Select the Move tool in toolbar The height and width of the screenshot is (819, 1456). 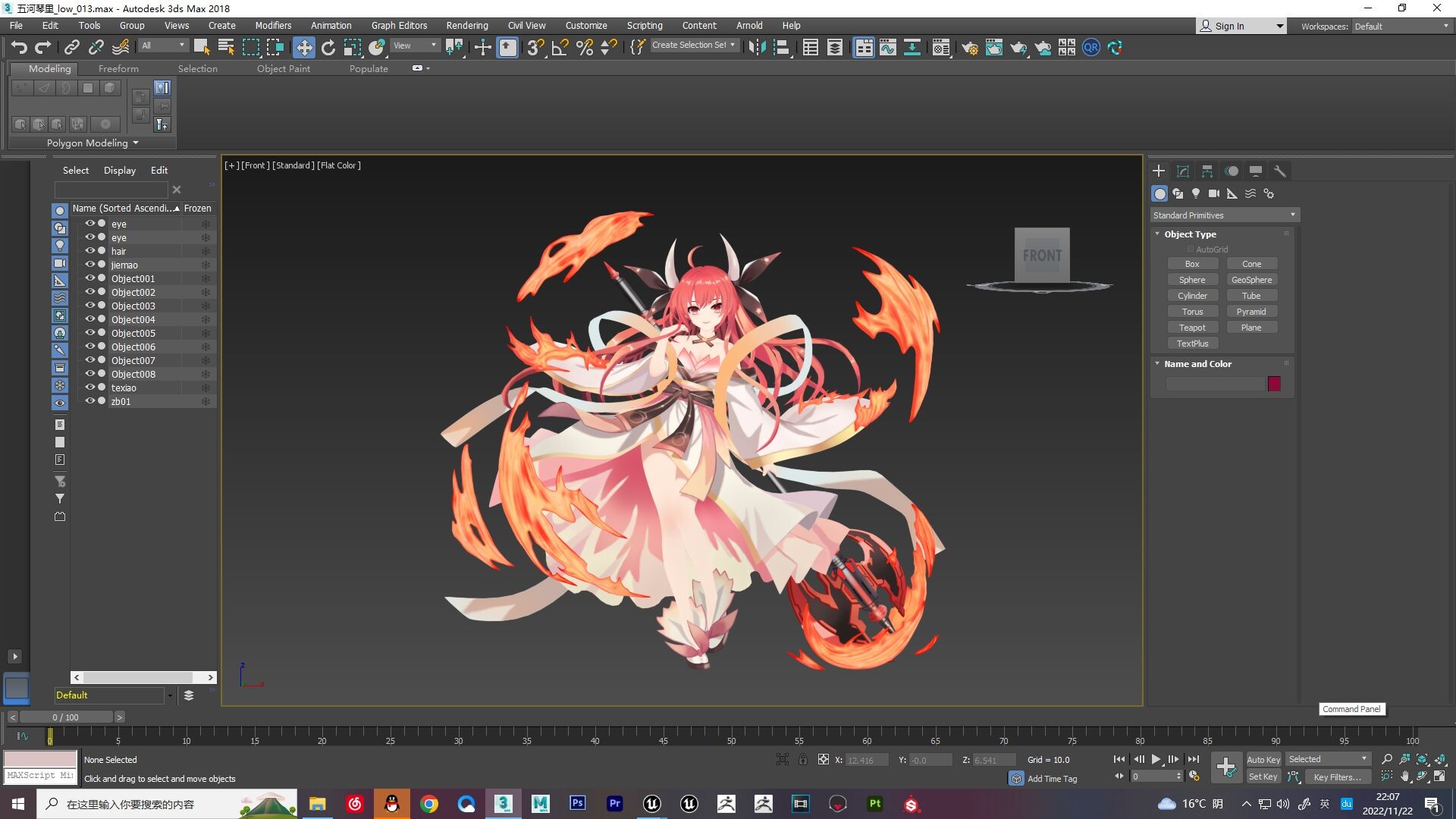[x=303, y=48]
